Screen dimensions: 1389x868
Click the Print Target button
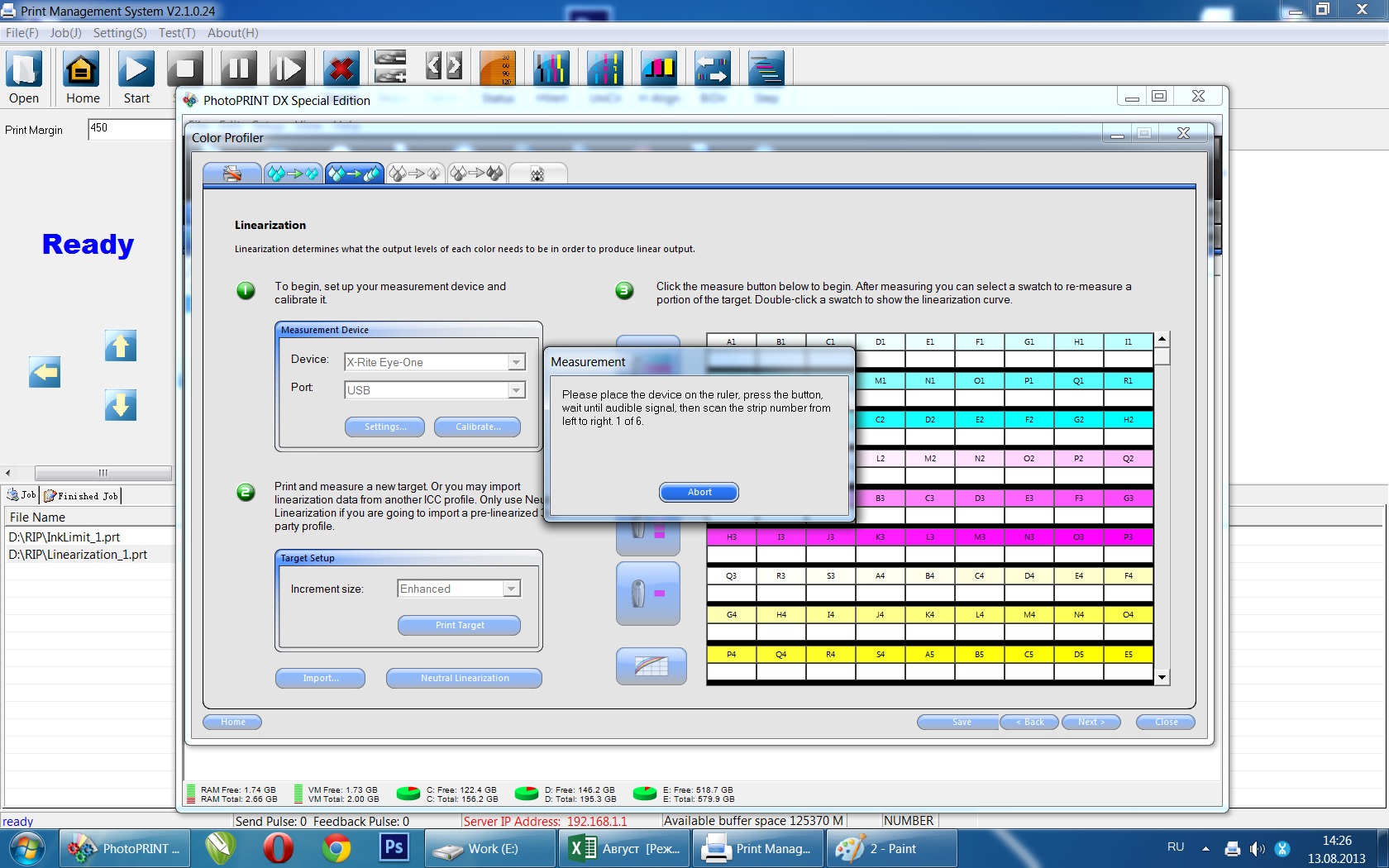459,625
